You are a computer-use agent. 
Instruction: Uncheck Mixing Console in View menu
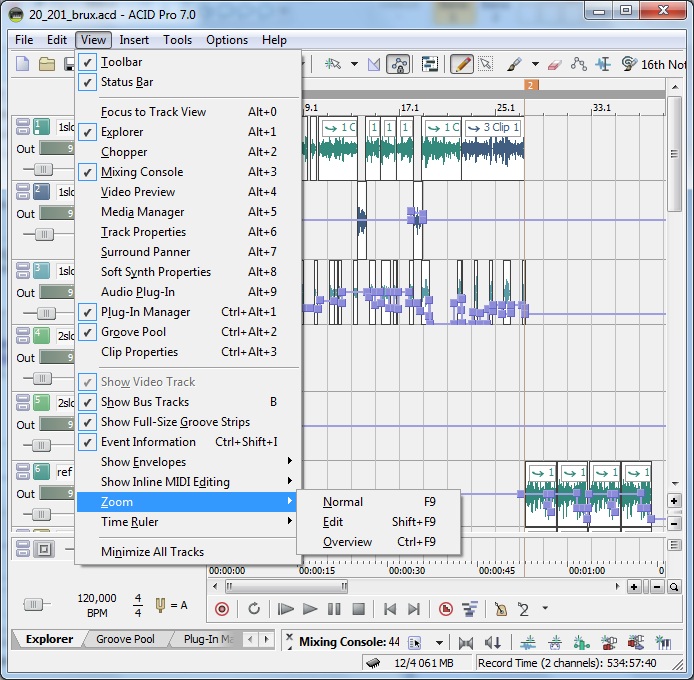pos(141,172)
